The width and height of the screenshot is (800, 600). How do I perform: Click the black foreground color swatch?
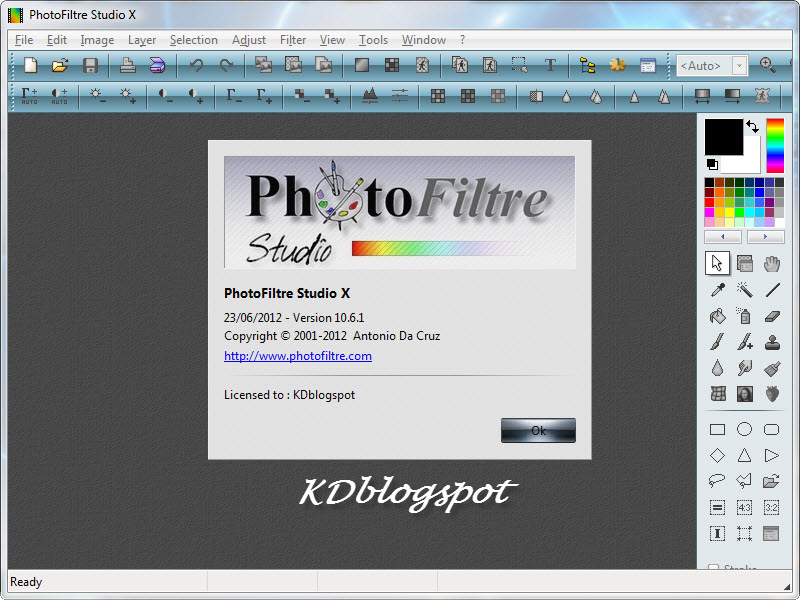[x=723, y=137]
